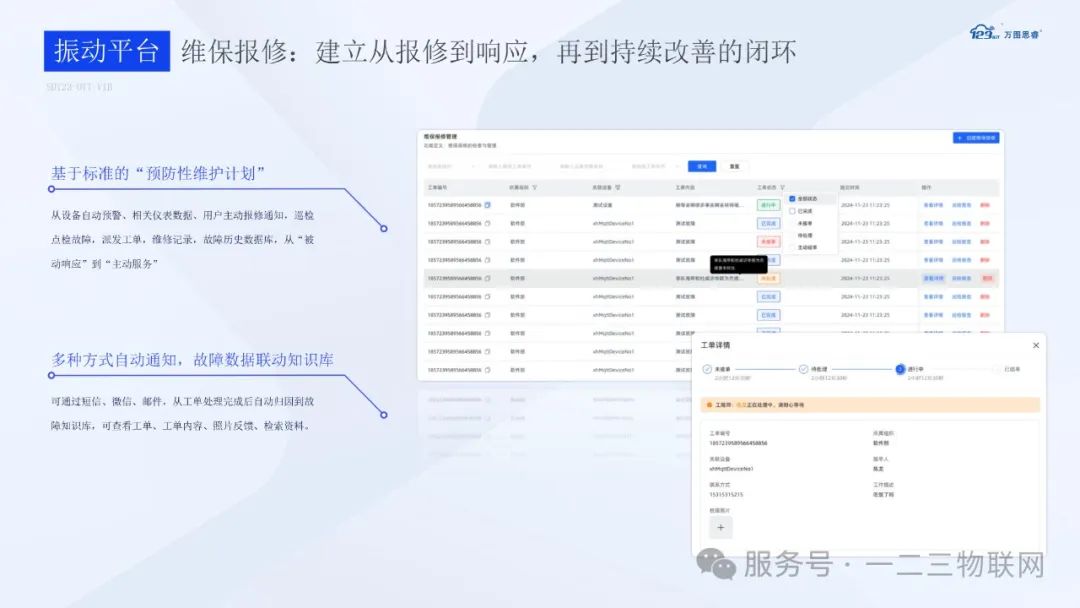Open highlighted 查看详情 button in the orange-status row
This screenshot has width=1080, height=608.
point(933,278)
